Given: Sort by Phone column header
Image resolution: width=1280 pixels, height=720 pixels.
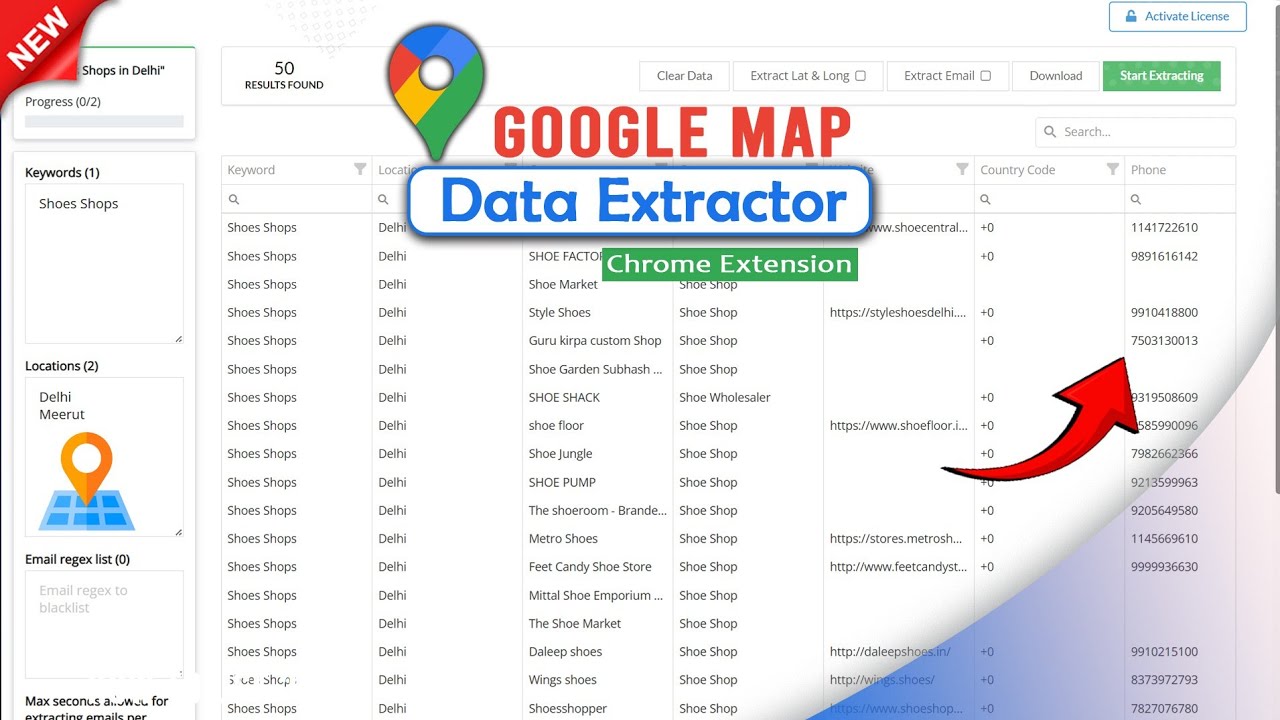Looking at the screenshot, I should 1148,170.
